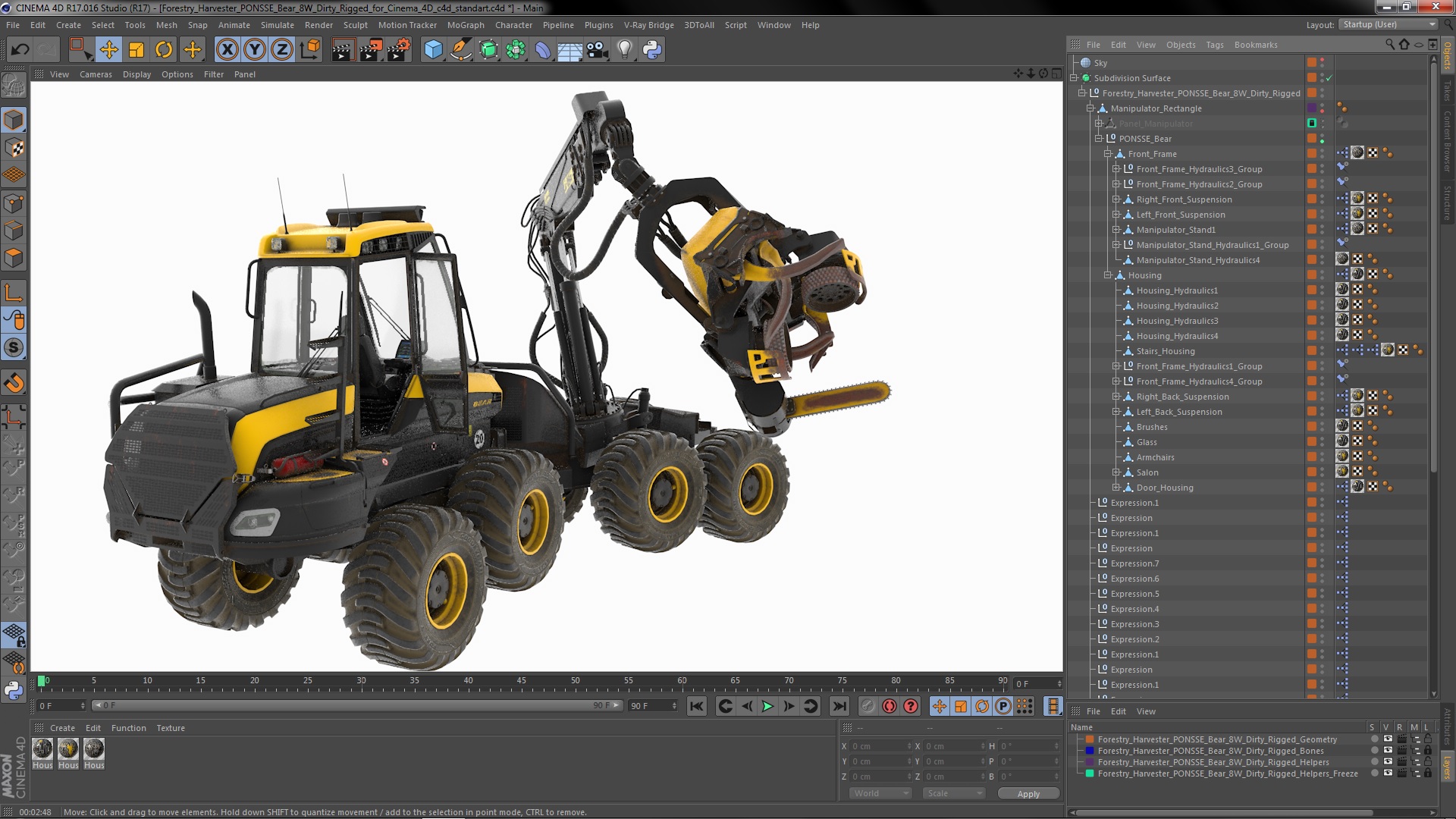1456x819 pixels.
Task: Go to end of animation button
Action: pyautogui.click(x=839, y=706)
